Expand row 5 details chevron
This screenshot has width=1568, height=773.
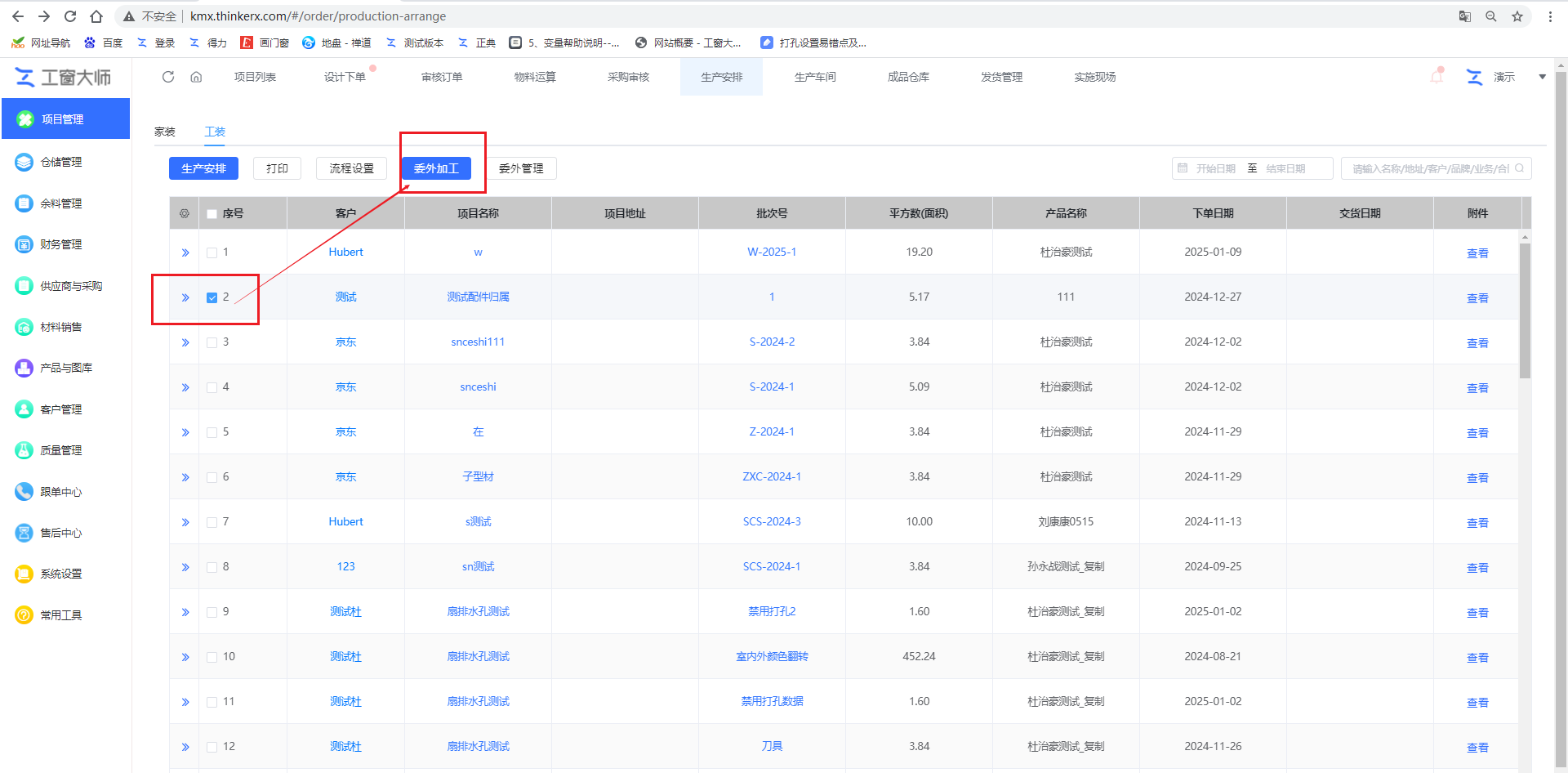coord(185,432)
